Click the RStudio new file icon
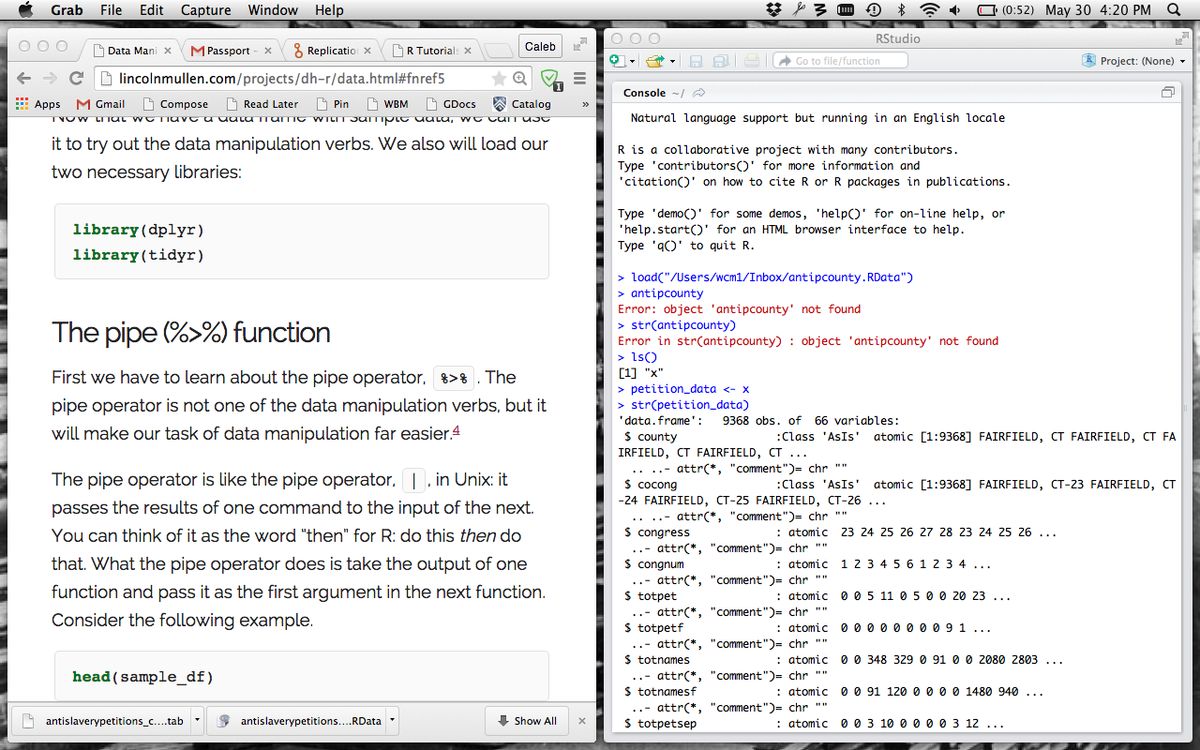Image resolution: width=1200 pixels, height=750 pixels. [616, 61]
